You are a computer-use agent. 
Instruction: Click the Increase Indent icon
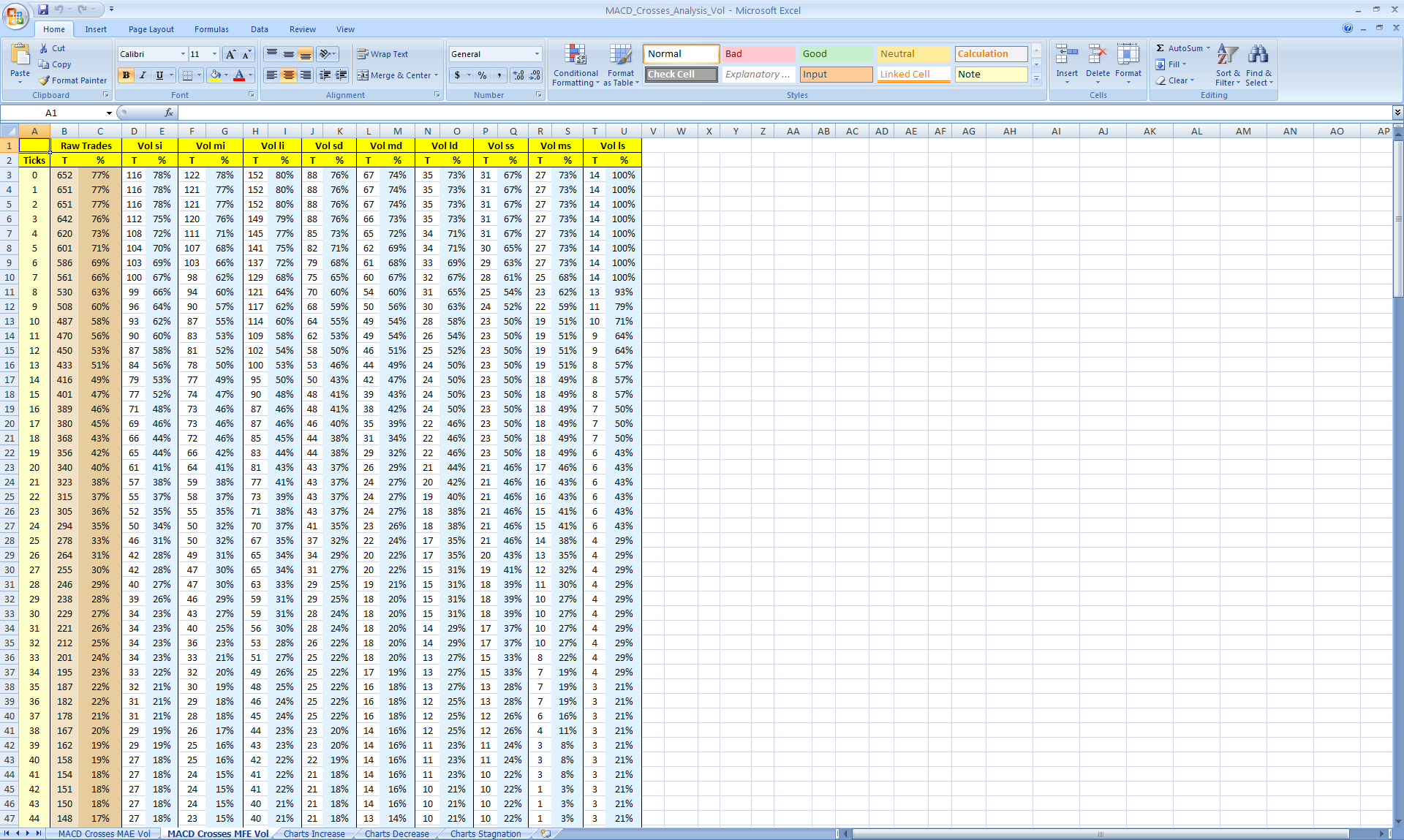coord(341,75)
